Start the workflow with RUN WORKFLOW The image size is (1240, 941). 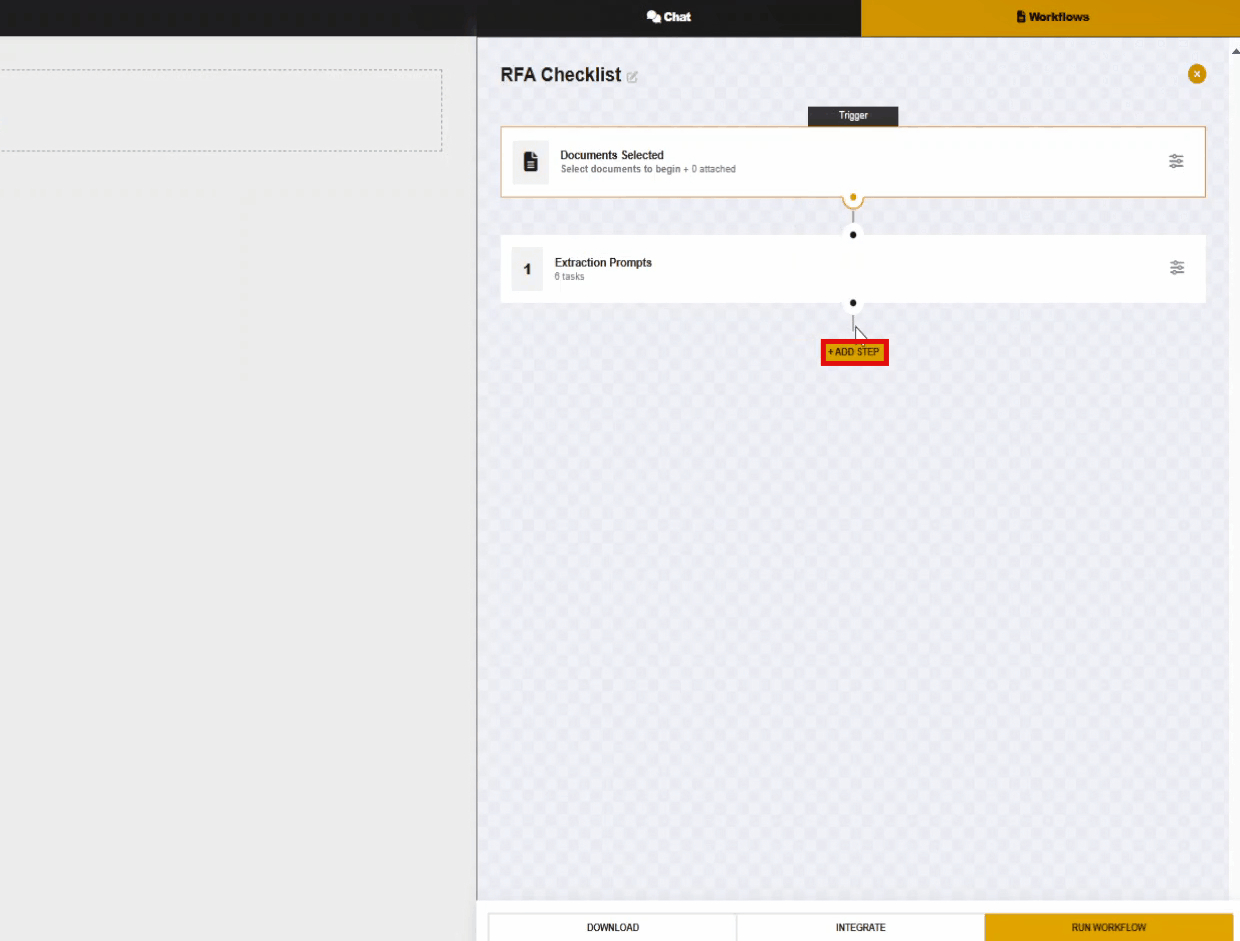click(1108, 927)
